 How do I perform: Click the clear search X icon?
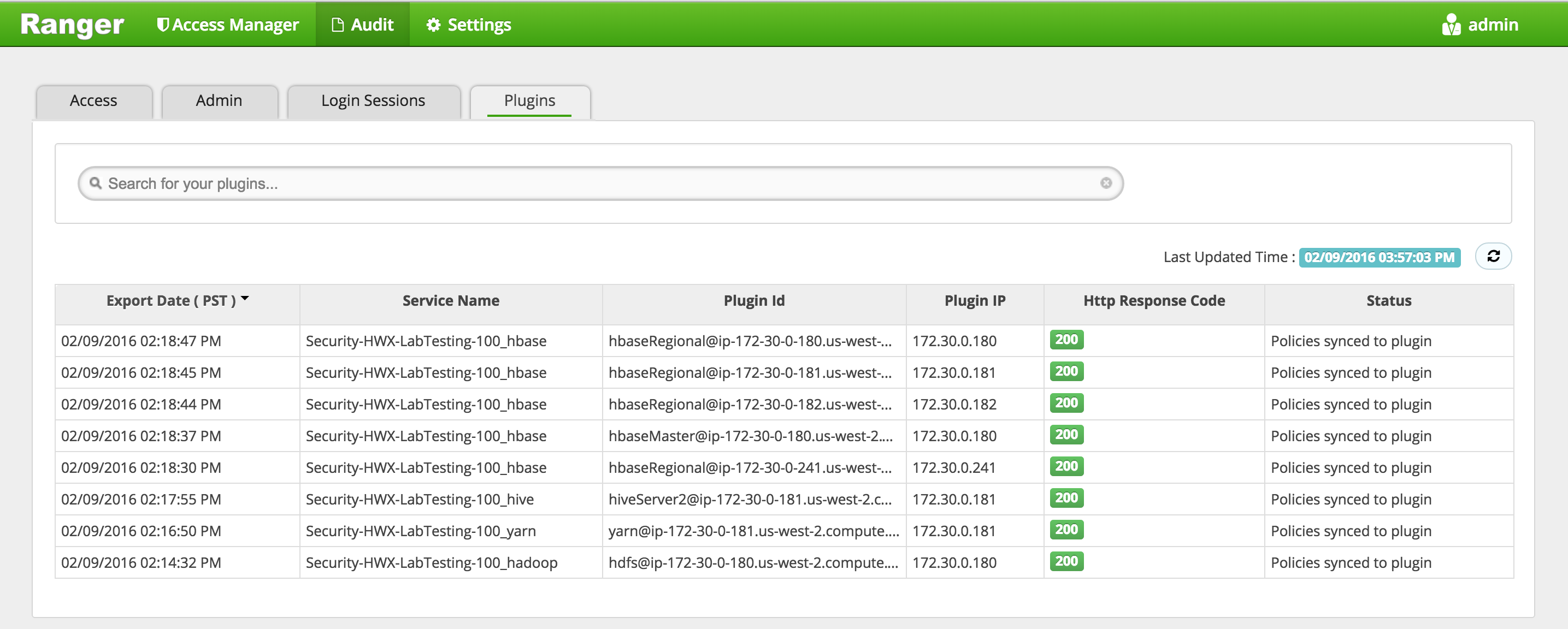point(1105,183)
